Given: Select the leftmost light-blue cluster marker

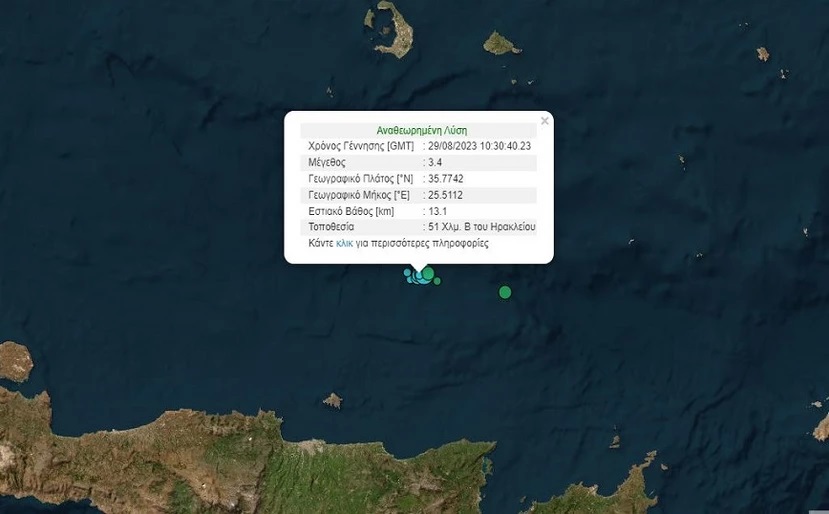Looking at the screenshot, I should [407, 273].
